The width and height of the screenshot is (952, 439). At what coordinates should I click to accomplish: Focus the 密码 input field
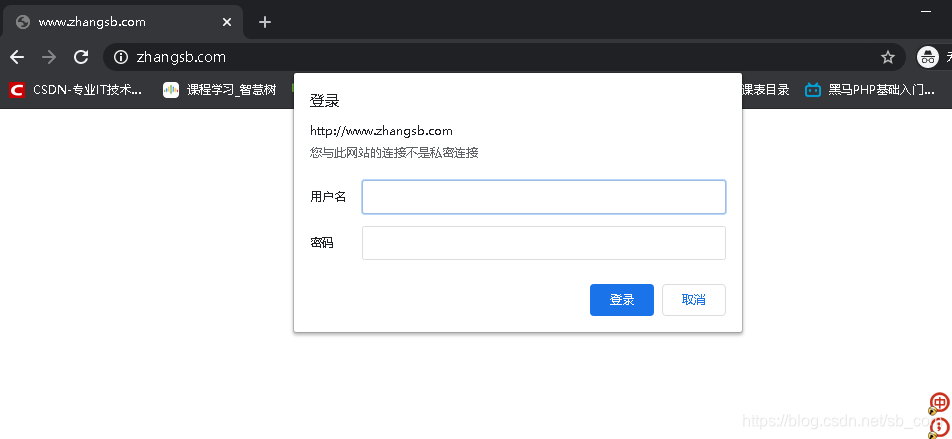coord(543,243)
